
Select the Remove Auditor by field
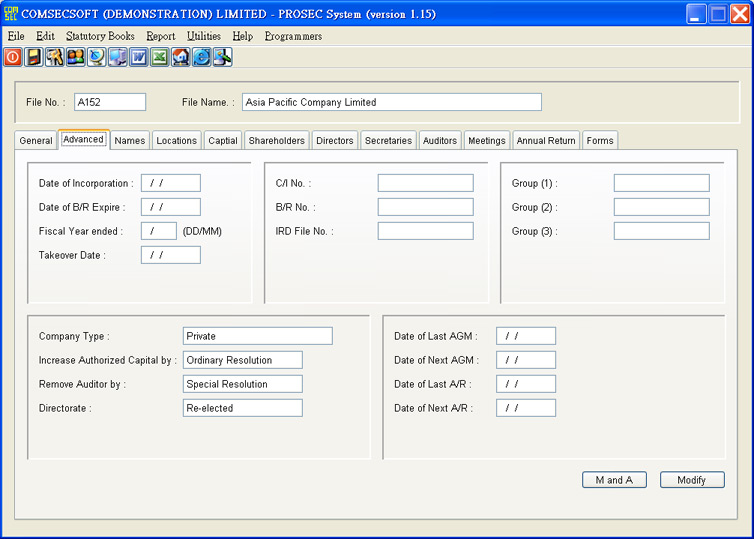coord(242,384)
